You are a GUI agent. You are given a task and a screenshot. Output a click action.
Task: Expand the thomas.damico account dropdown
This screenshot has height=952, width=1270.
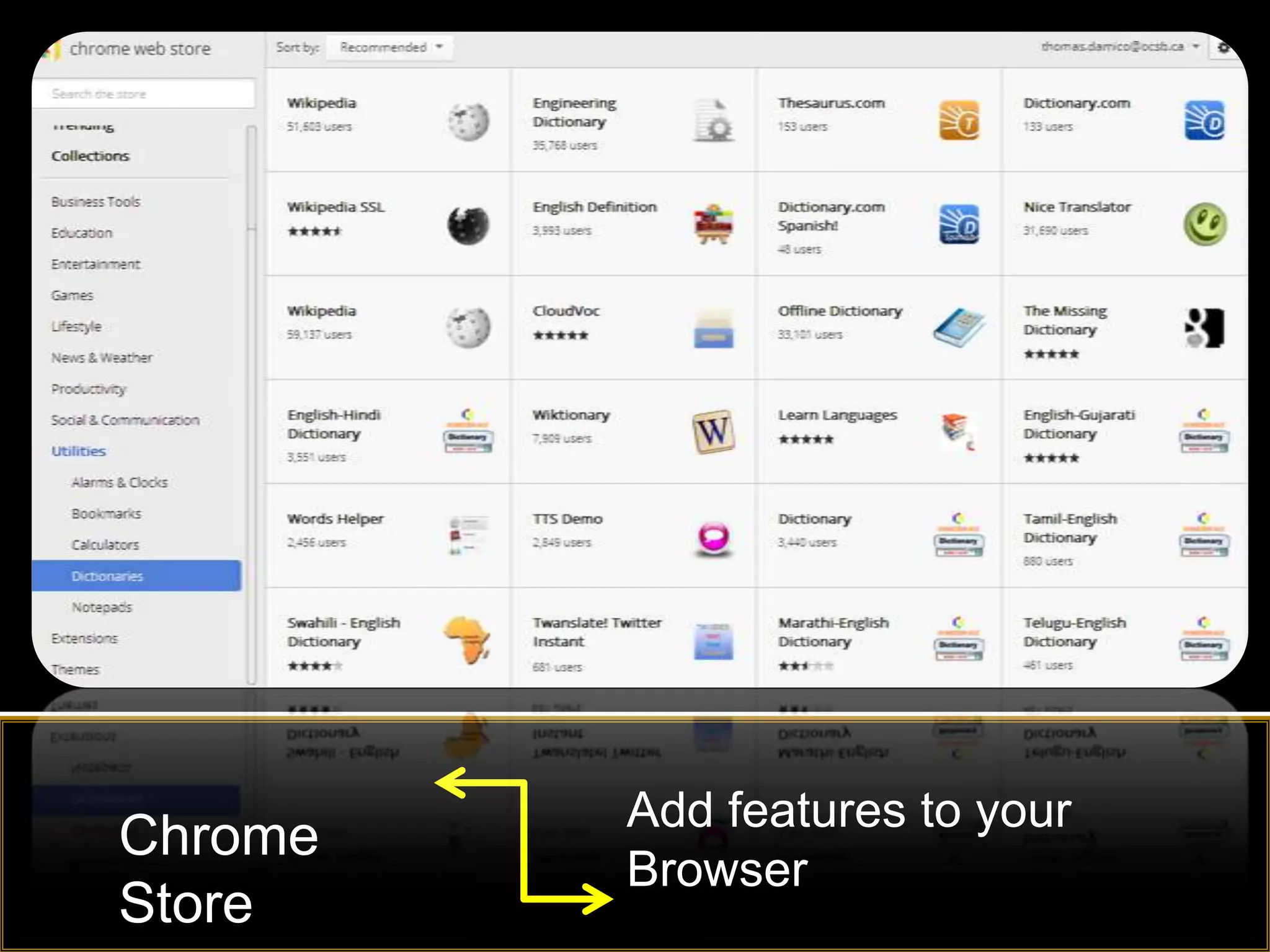click(1120, 47)
